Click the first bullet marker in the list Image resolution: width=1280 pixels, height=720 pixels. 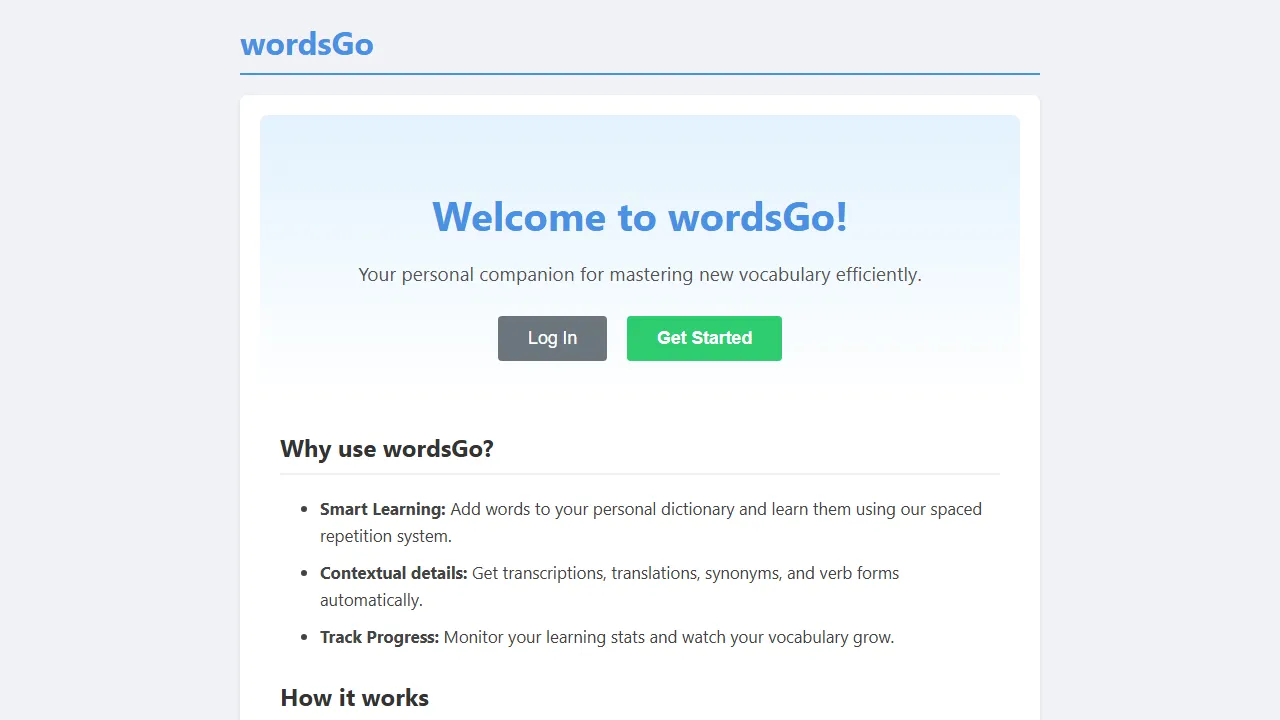[x=304, y=509]
